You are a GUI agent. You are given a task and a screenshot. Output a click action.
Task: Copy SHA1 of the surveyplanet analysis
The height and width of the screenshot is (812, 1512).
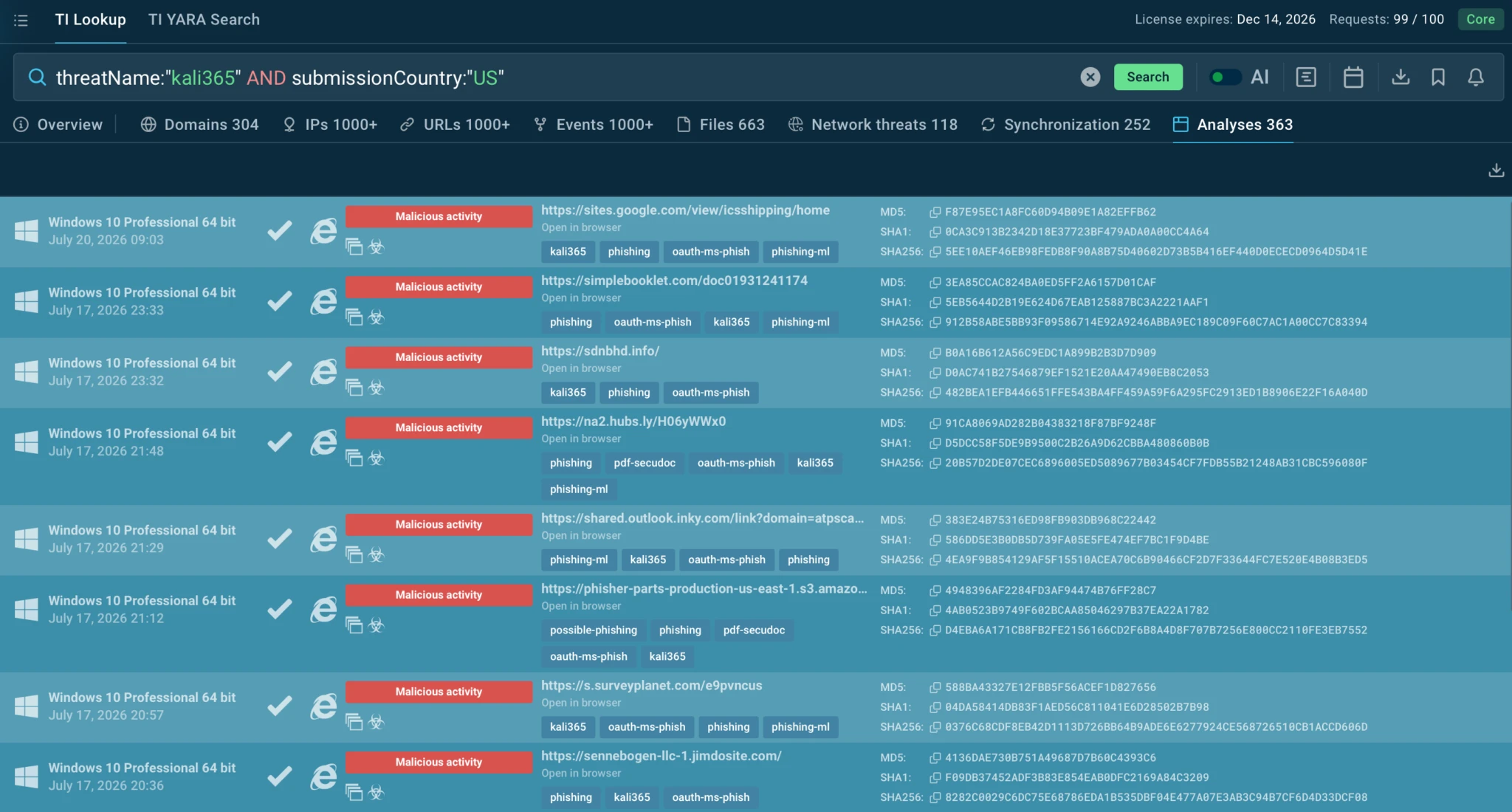tap(935, 706)
